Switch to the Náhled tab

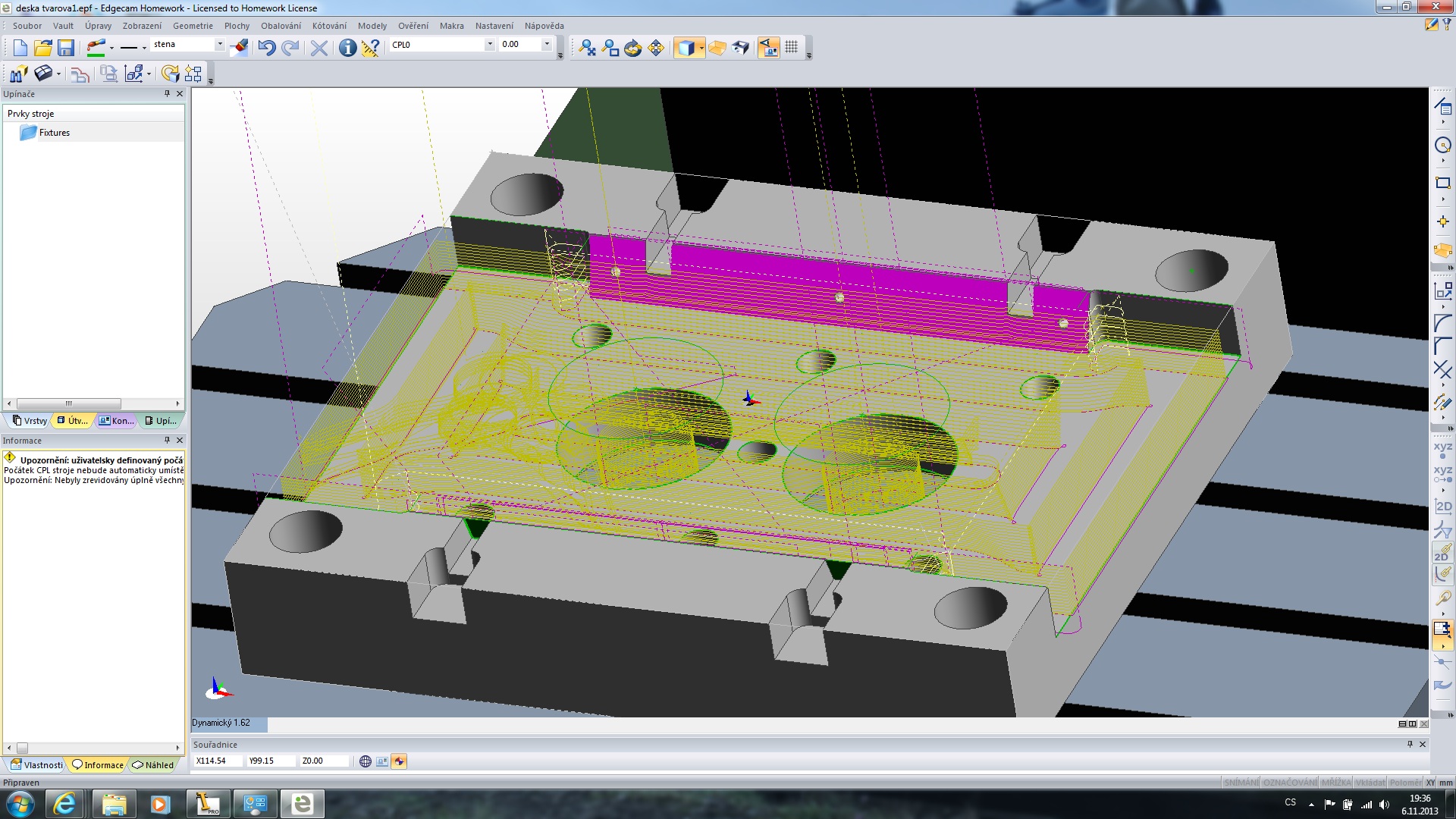click(153, 765)
